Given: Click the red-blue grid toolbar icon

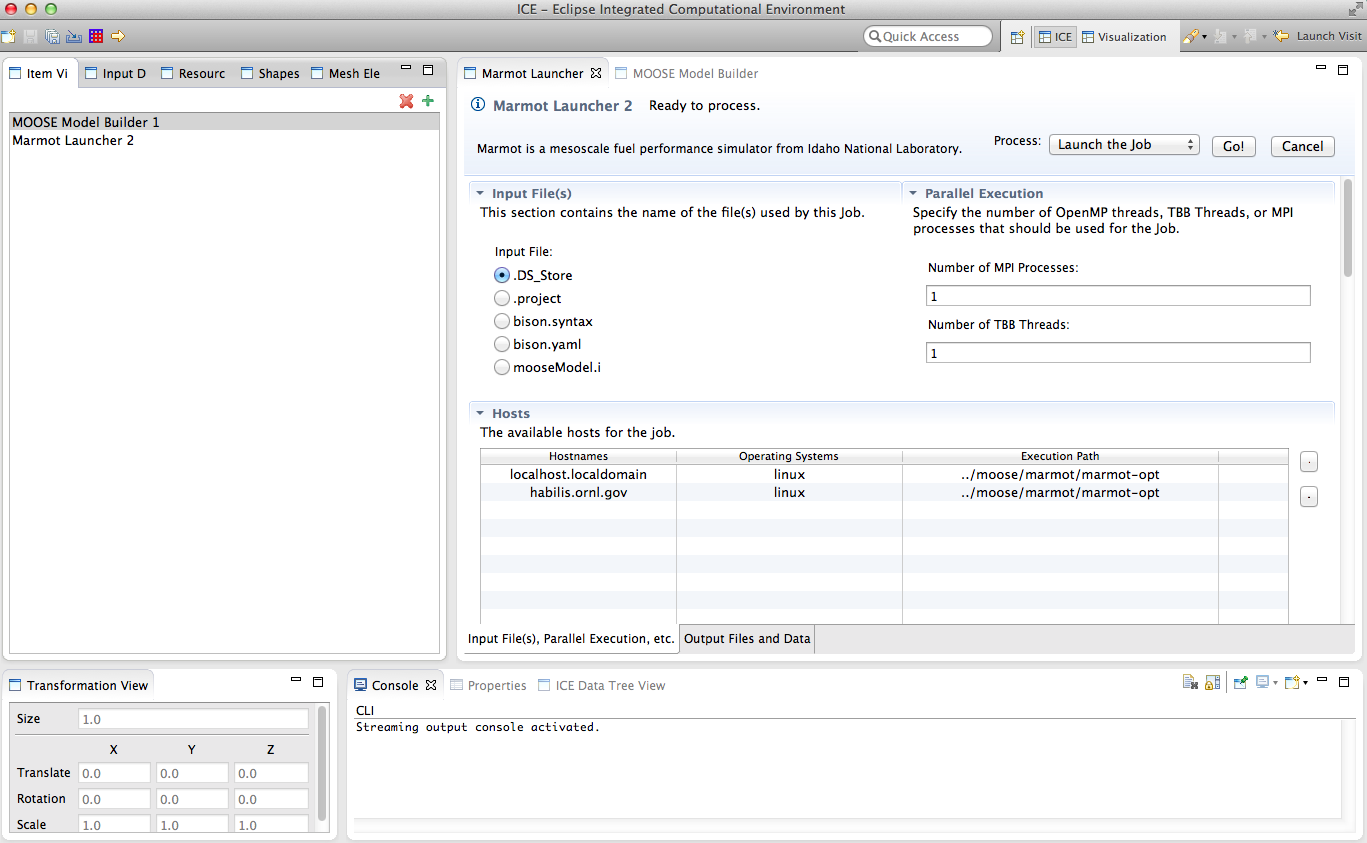Looking at the screenshot, I should pyautogui.click(x=96, y=36).
